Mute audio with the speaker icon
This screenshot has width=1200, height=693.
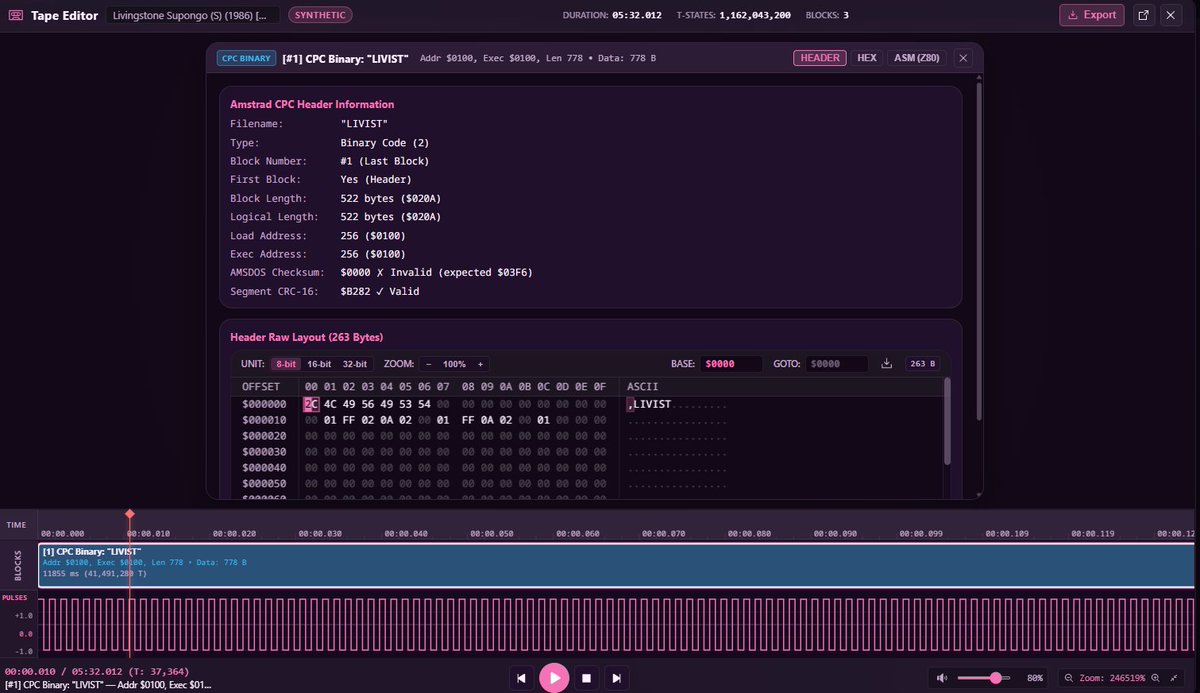pyautogui.click(x=942, y=678)
